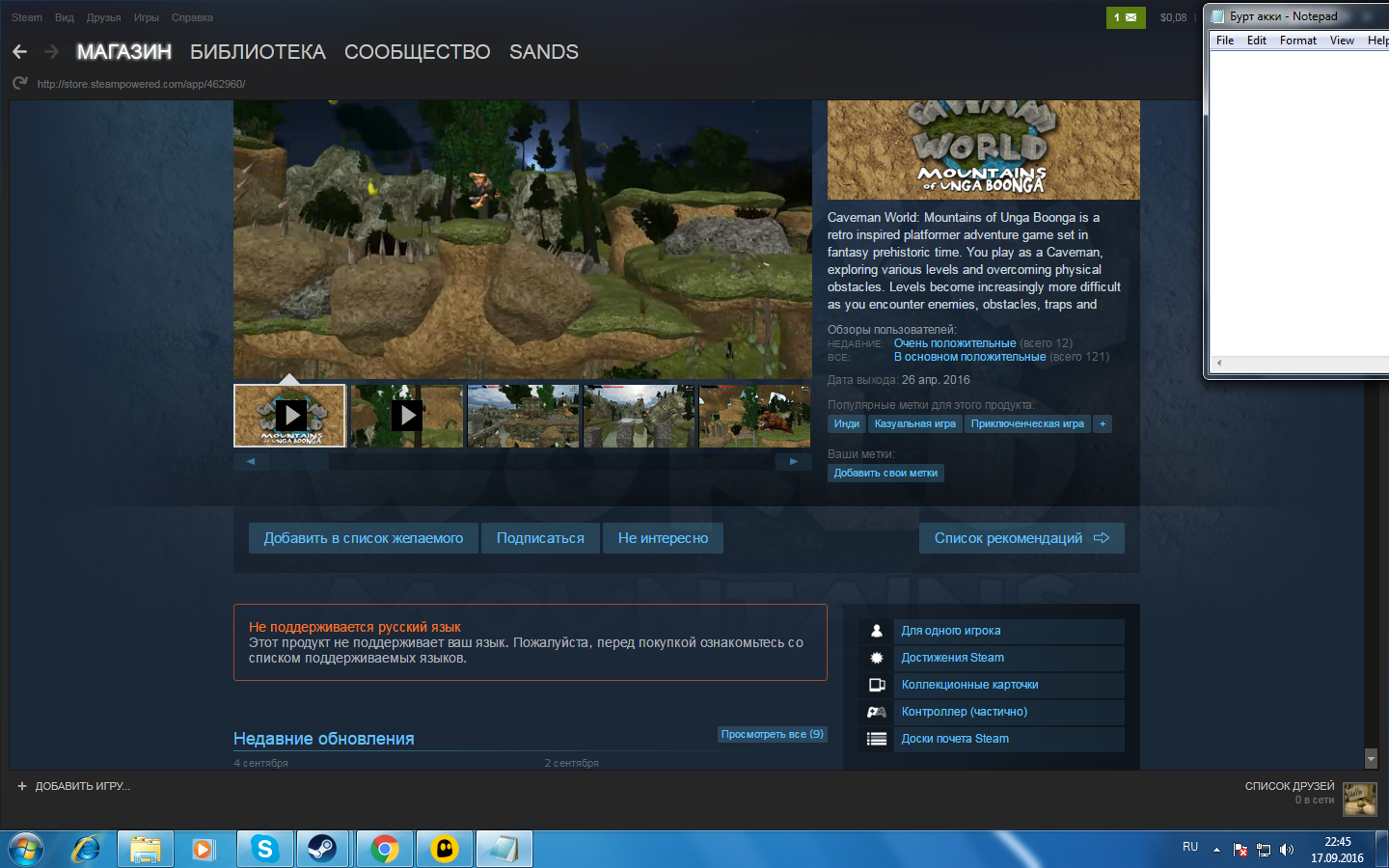Open the volume speaker tray icon
This screenshot has width=1389, height=868.
[x=1286, y=850]
